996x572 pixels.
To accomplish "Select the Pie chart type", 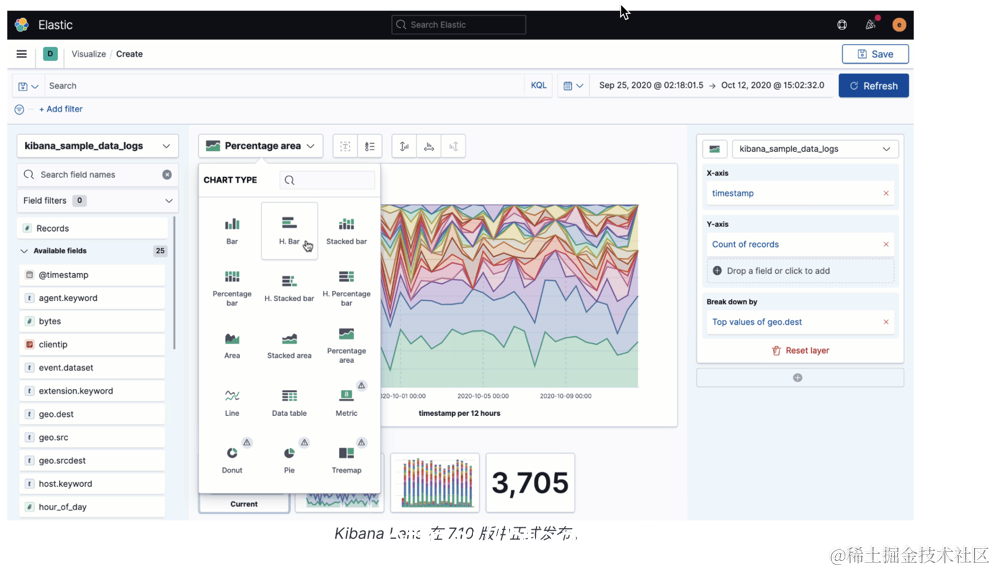I will click(289, 460).
